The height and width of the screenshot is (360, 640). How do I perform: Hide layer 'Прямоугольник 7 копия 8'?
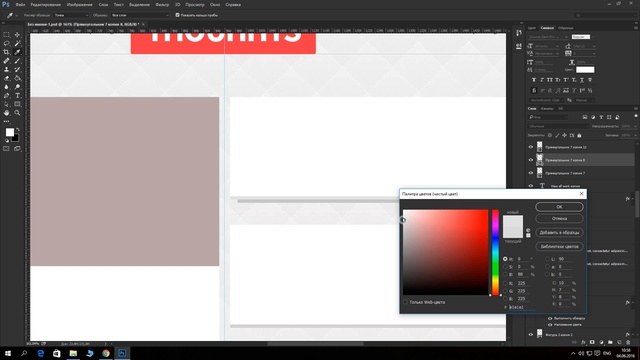pos(531,160)
